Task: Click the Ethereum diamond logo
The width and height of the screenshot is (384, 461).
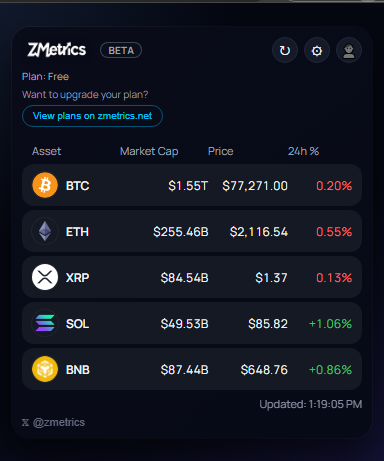Action: pos(45,231)
